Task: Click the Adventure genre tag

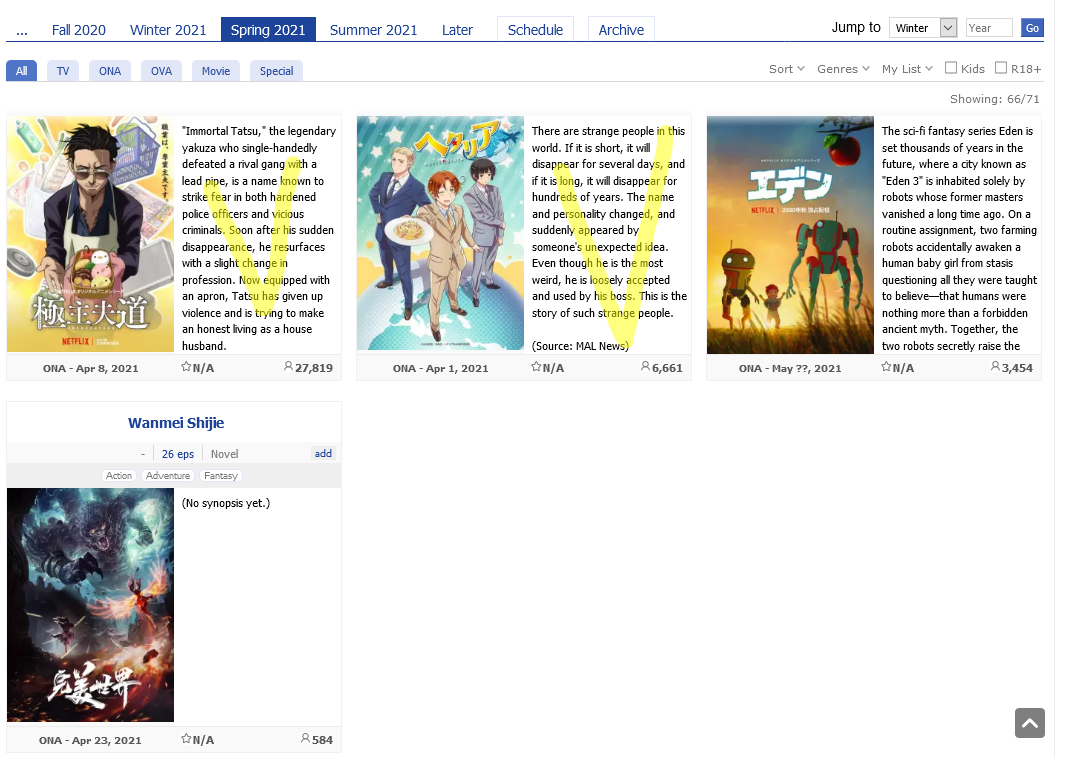Action: pyautogui.click(x=168, y=476)
